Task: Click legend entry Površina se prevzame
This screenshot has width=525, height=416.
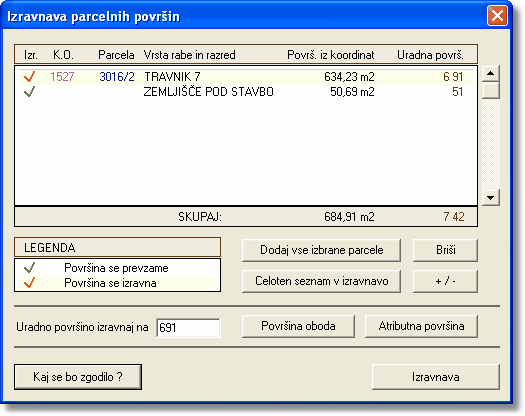Action: point(116,268)
